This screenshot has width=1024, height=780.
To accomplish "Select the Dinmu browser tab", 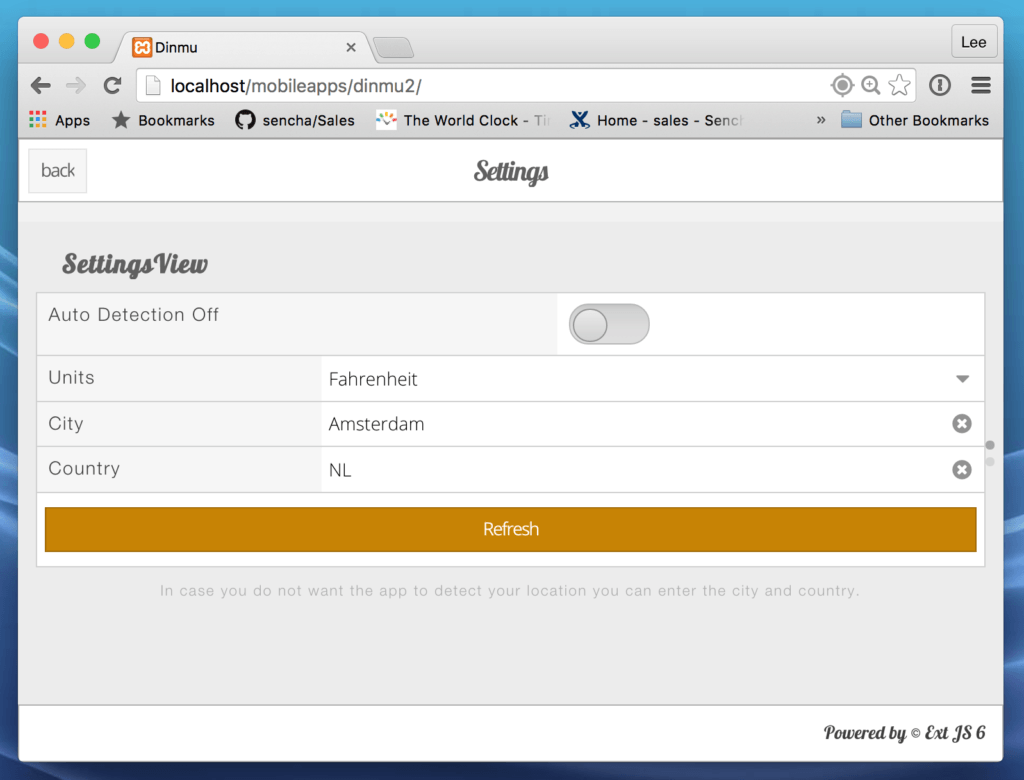I will 230,46.
